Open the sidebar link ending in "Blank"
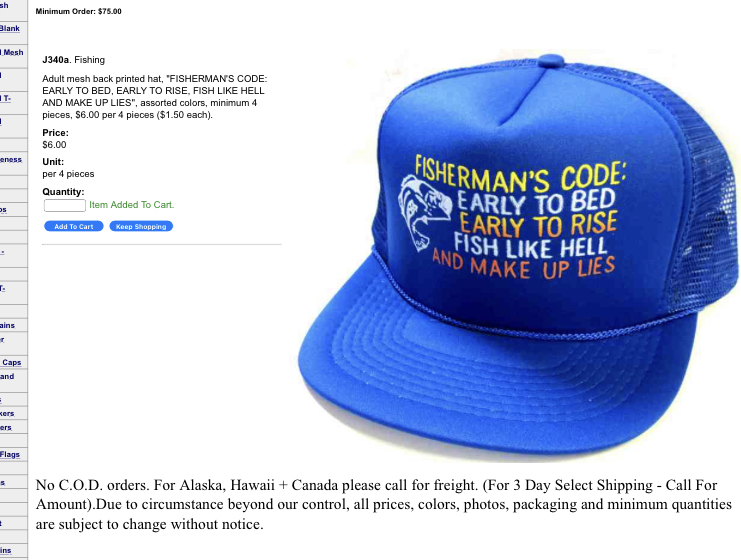This screenshot has width=741, height=560. click(x=9, y=28)
